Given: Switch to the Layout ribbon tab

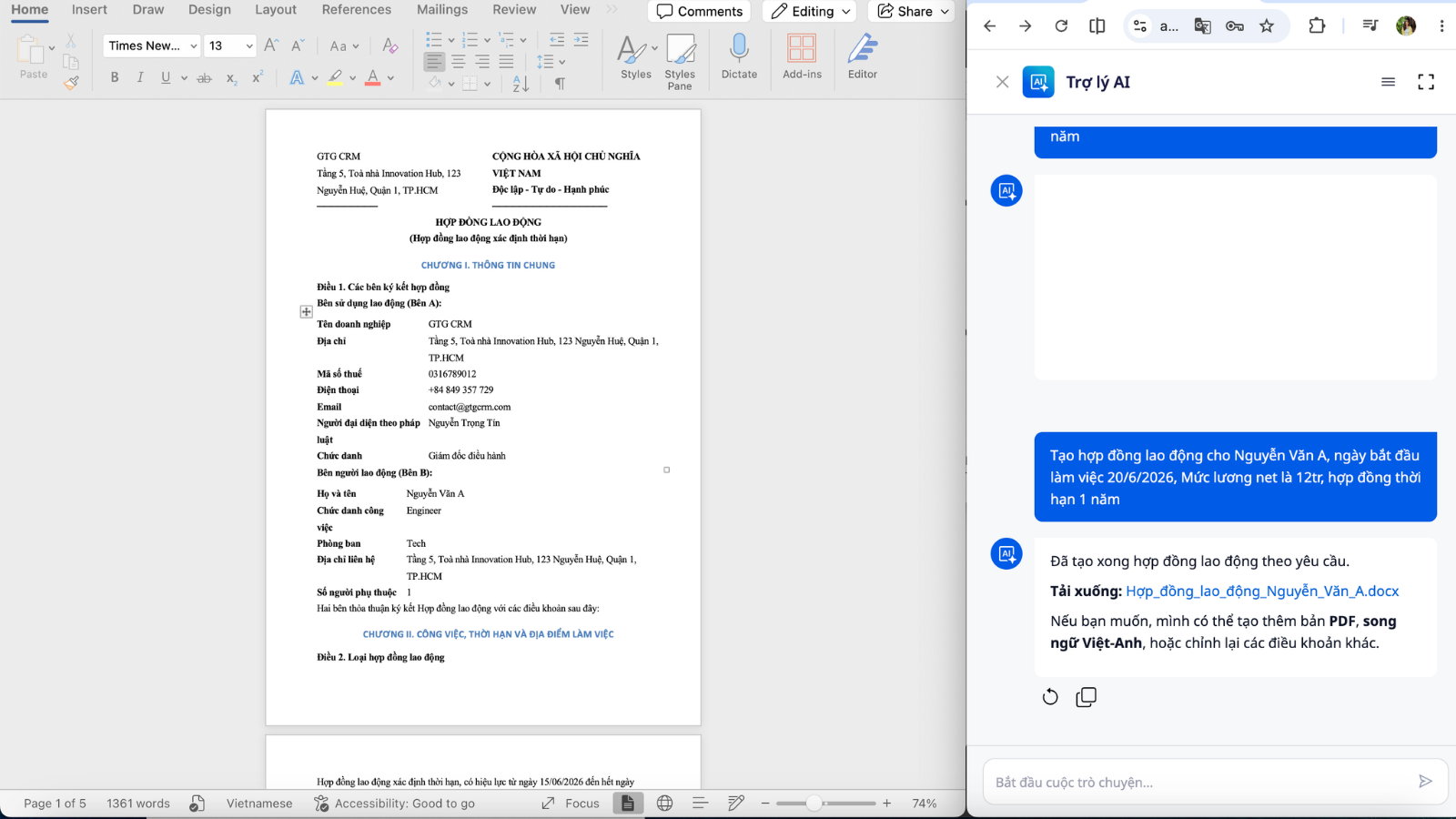Looking at the screenshot, I should tap(276, 10).
